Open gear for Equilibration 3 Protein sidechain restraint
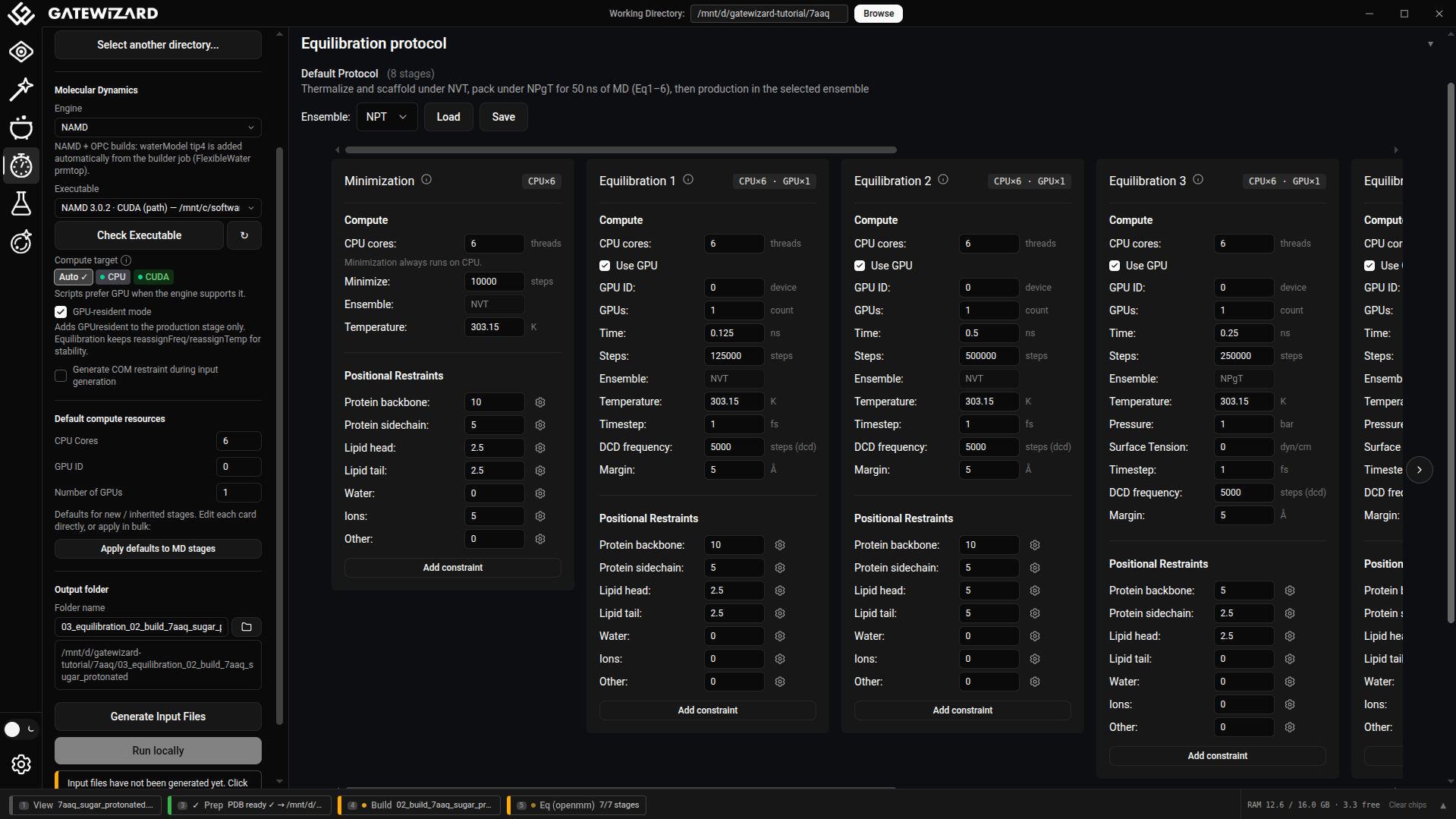The height and width of the screenshot is (819, 1456). click(x=1290, y=613)
